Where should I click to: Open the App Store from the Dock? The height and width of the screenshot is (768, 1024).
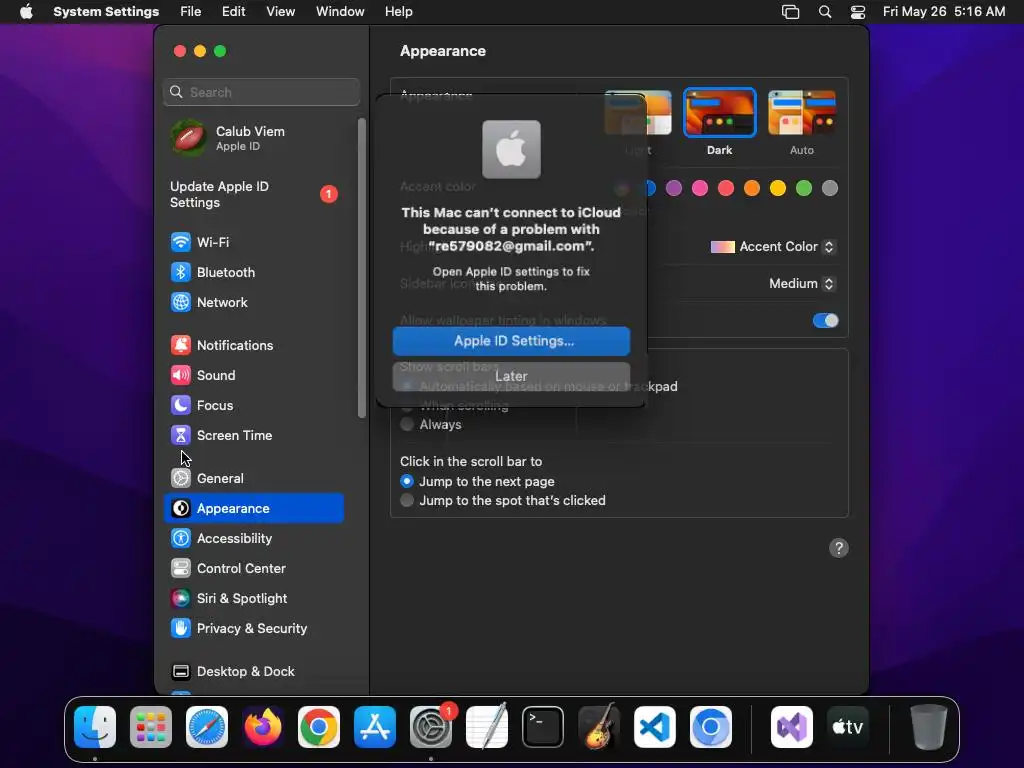375,727
